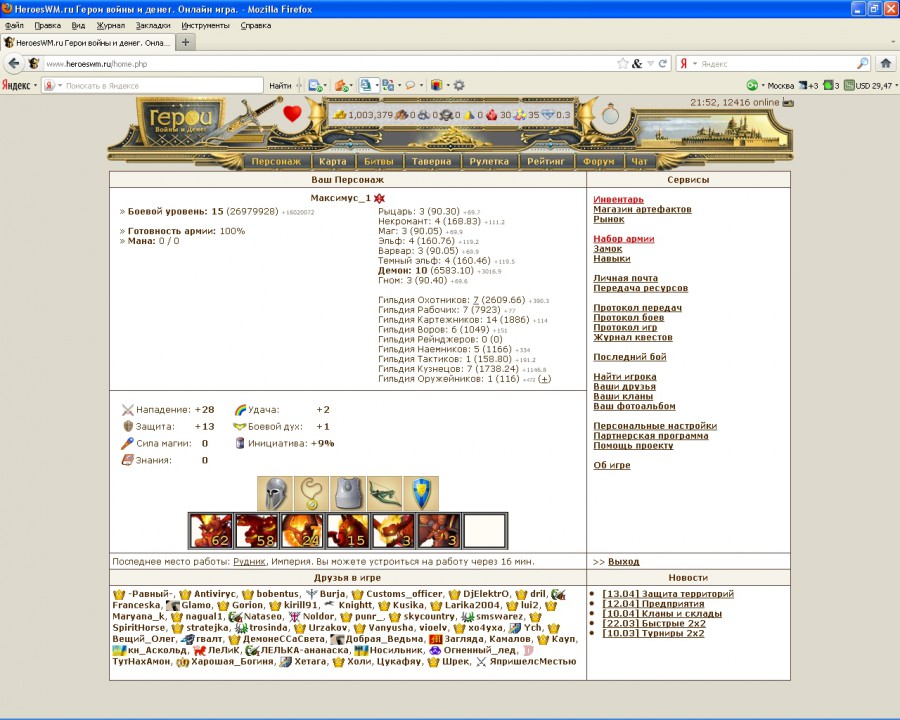Viewport: 900px width, 720px height.
Task: Click the Найти search button
Action: coord(280,86)
